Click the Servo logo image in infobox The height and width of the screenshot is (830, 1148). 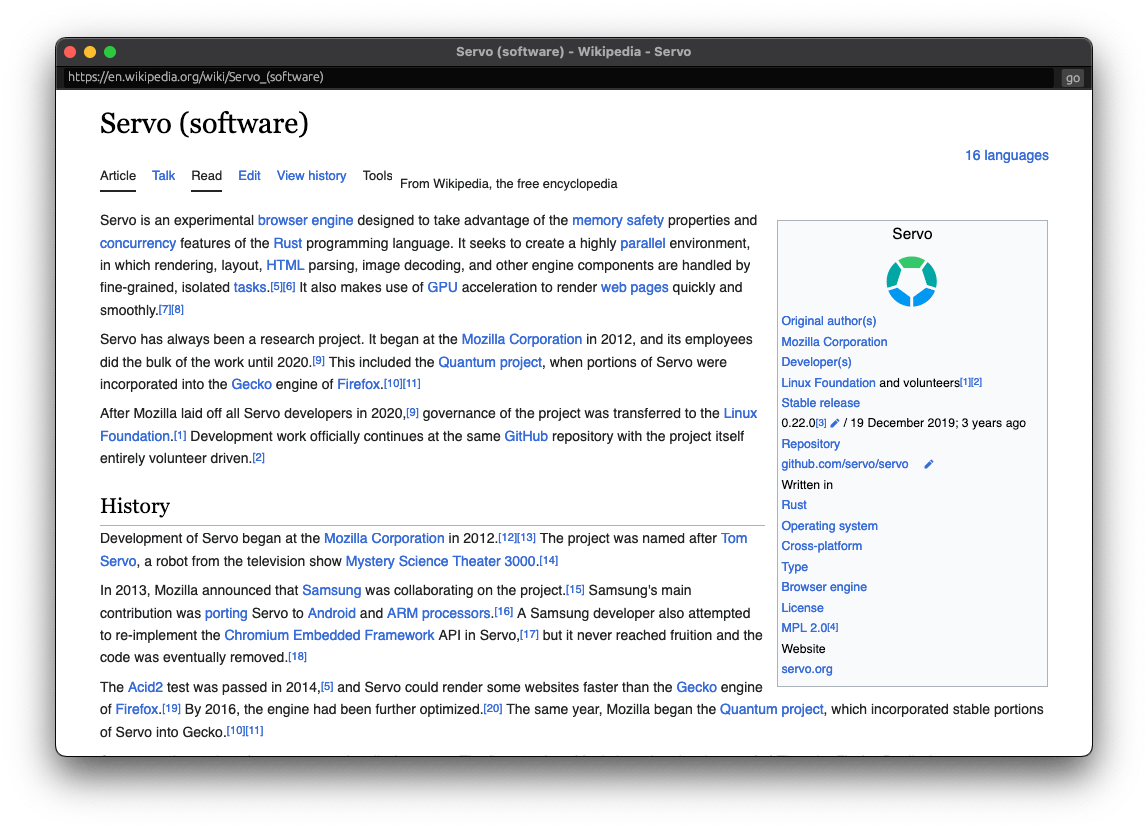click(x=912, y=281)
